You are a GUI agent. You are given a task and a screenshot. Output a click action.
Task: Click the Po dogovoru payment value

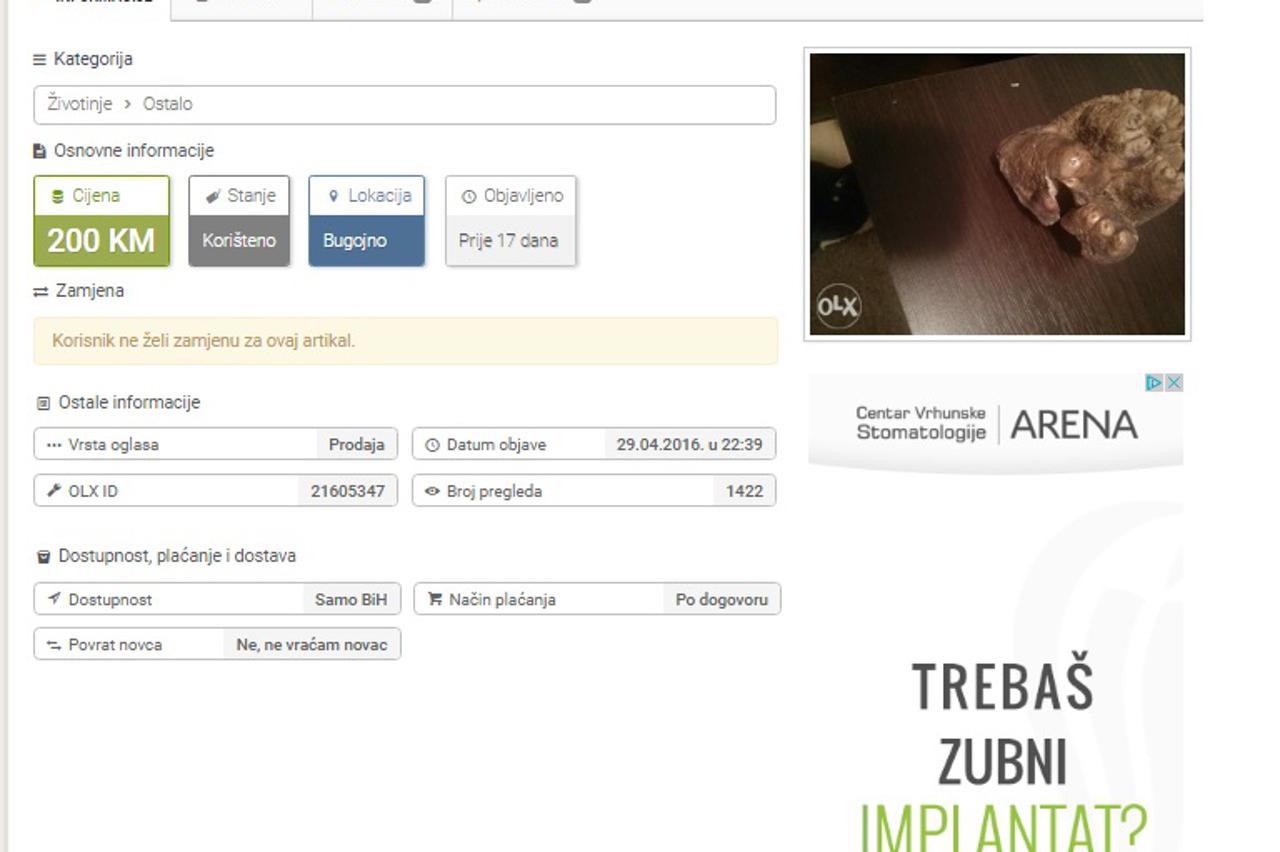pos(722,599)
